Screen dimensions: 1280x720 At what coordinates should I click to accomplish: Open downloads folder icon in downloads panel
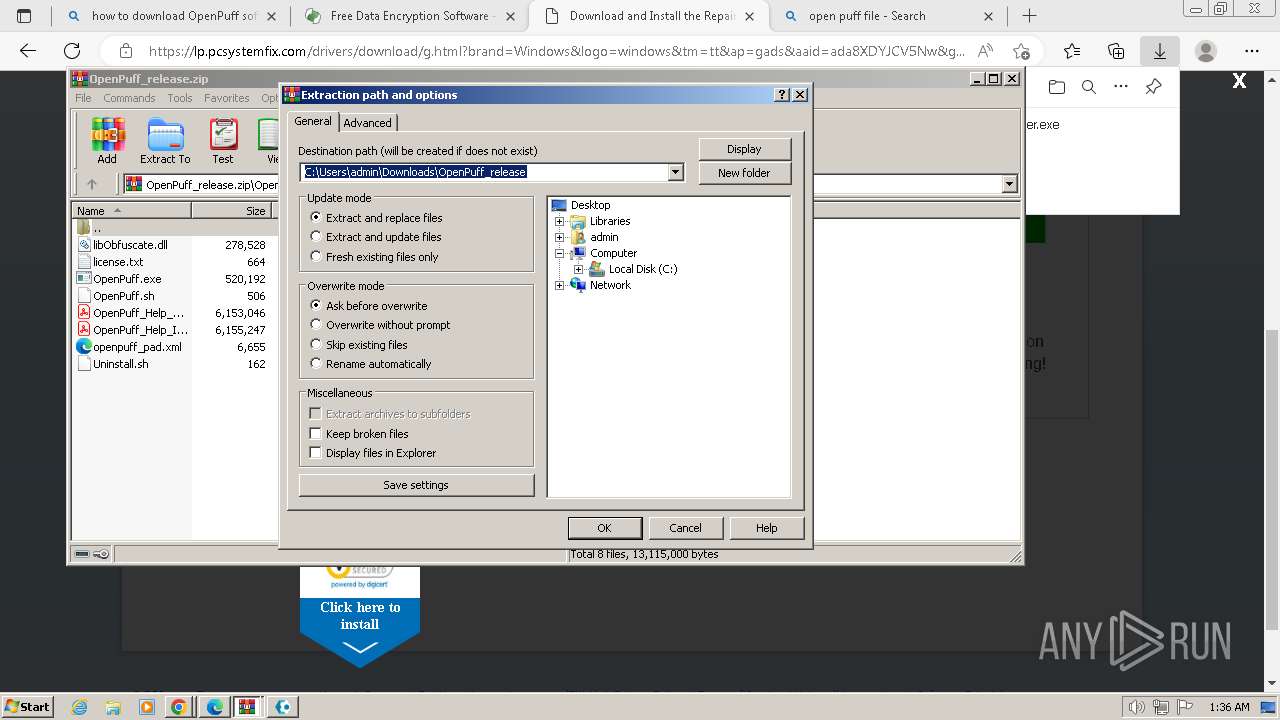pyautogui.click(x=1057, y=87)
